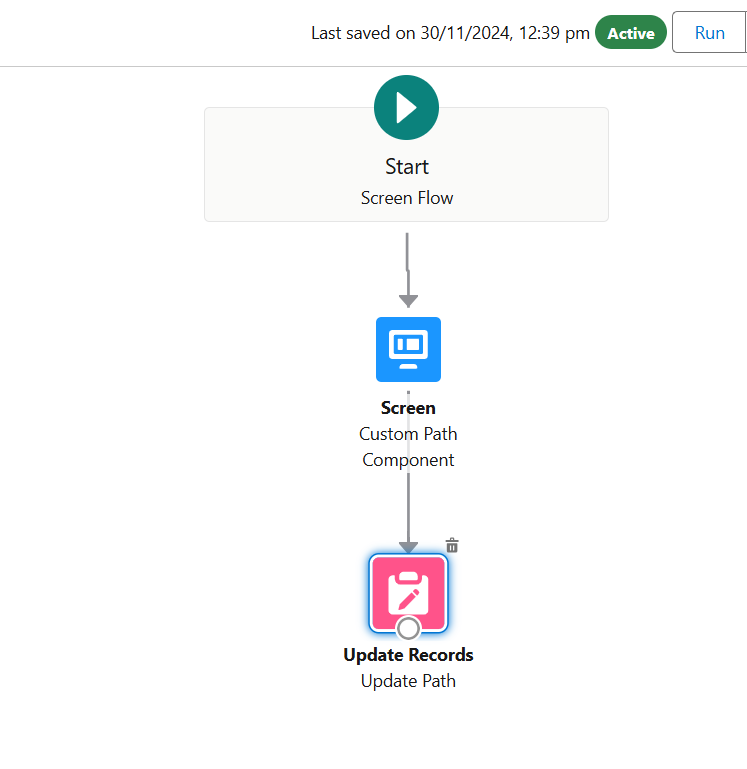Click the Custom Path Component label
The width and height of the screenshot is (747, 769).
408,447
